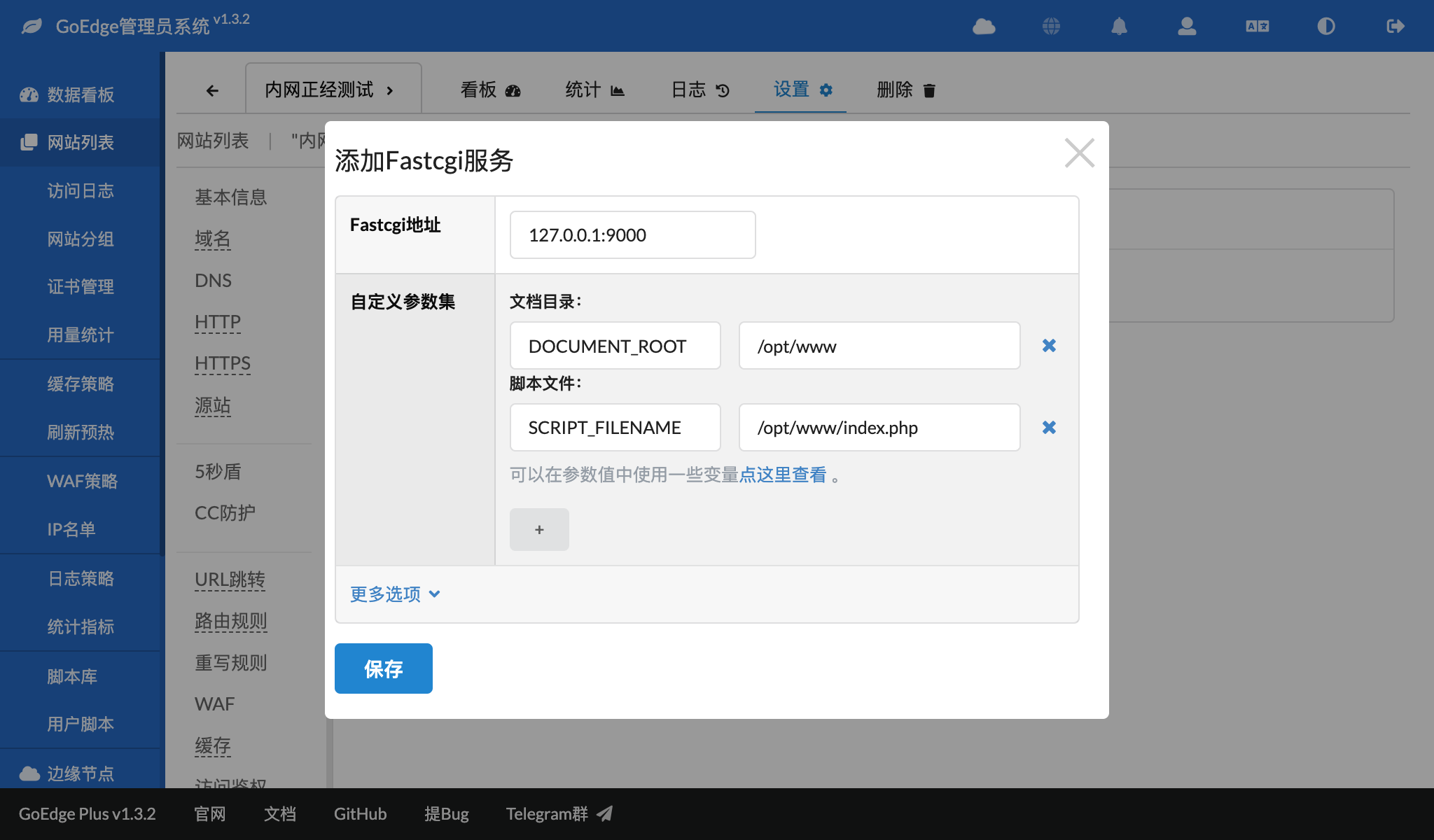Open 刷新预热 in sidebar
The height and width of the screenshot is (840, 1434).
pyautogui.click(x=81, y=432)
